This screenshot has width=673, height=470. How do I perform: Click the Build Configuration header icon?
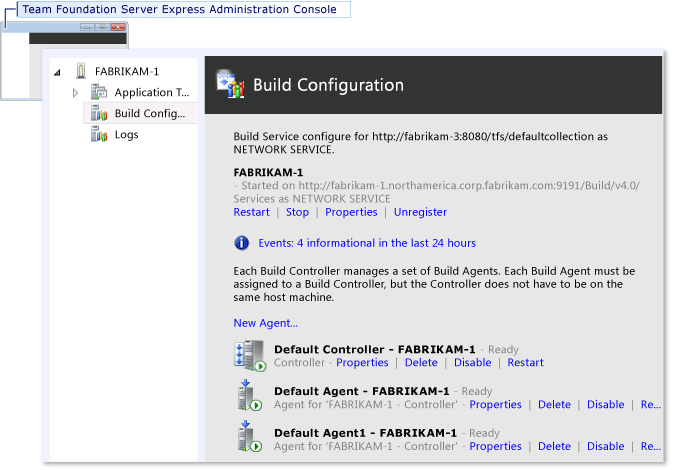(x=230, y=85)
